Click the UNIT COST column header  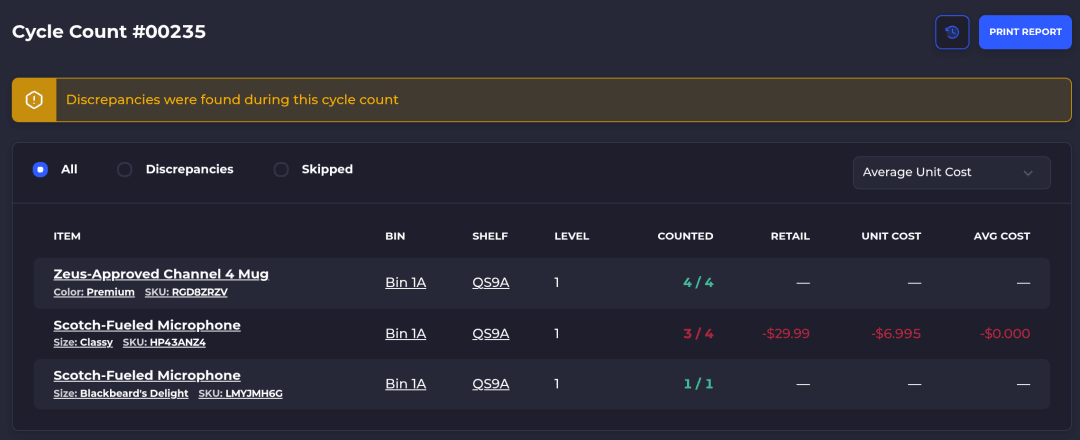point(891,236)
